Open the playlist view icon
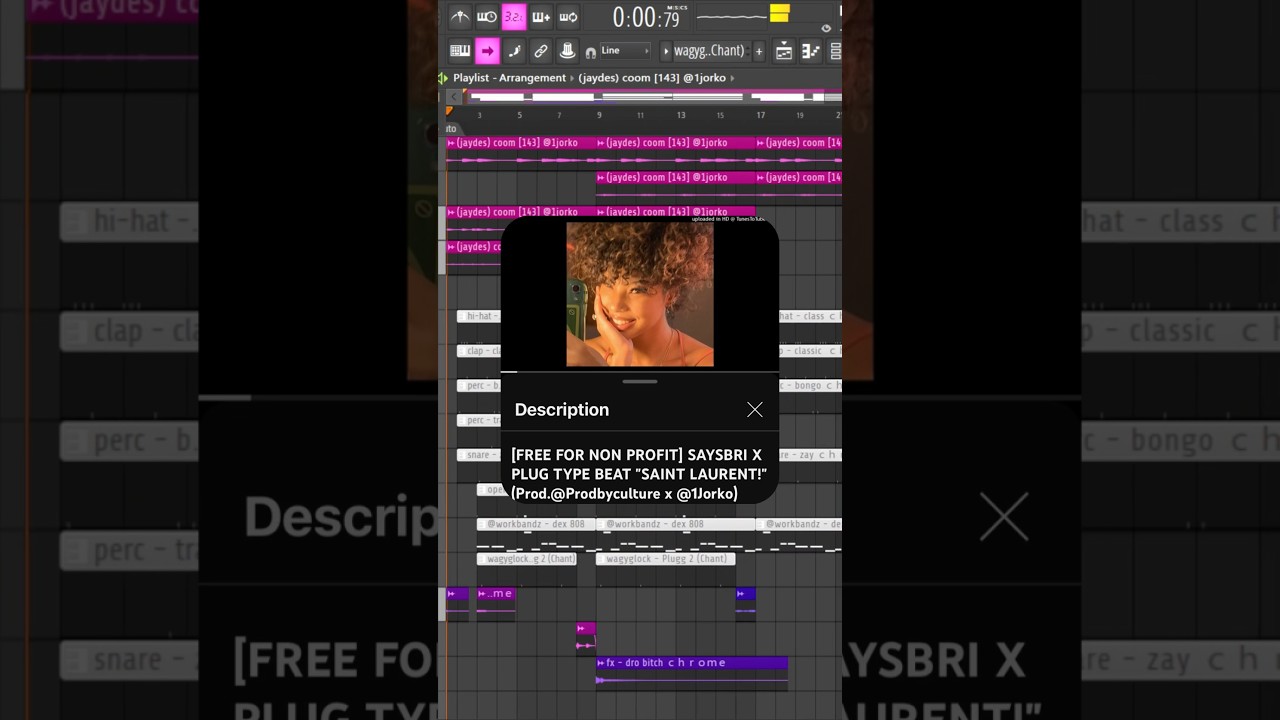This screenshot has width=1280, height=720. [x=784, y=51]
